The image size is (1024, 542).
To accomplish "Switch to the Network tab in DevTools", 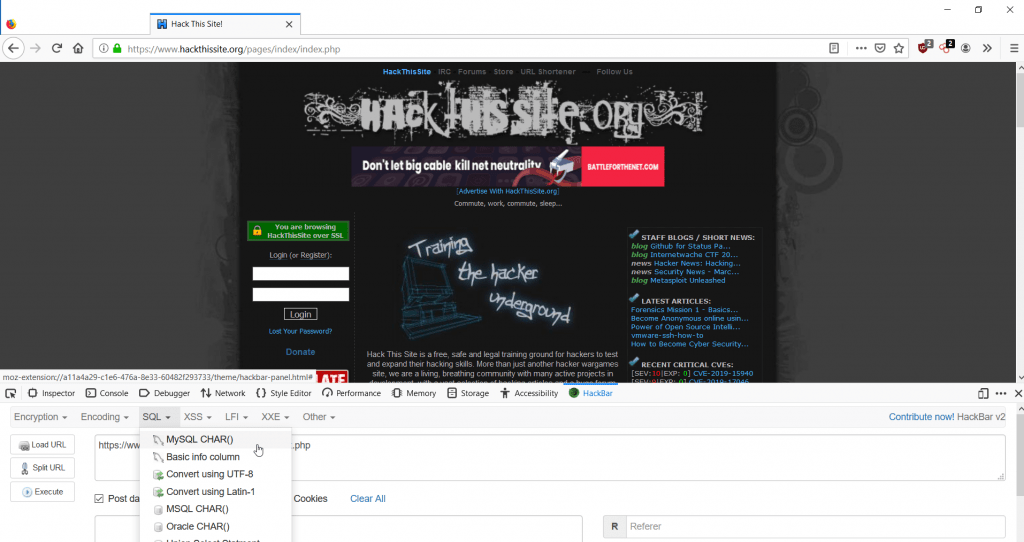I will tap(222, 393).
